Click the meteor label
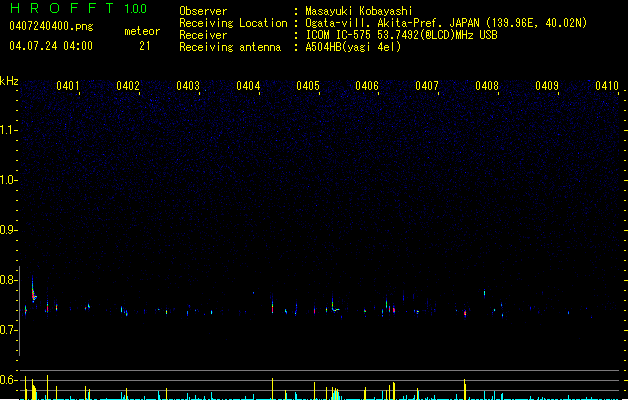Viewport: 629px width, 400px height. [142, 31]
